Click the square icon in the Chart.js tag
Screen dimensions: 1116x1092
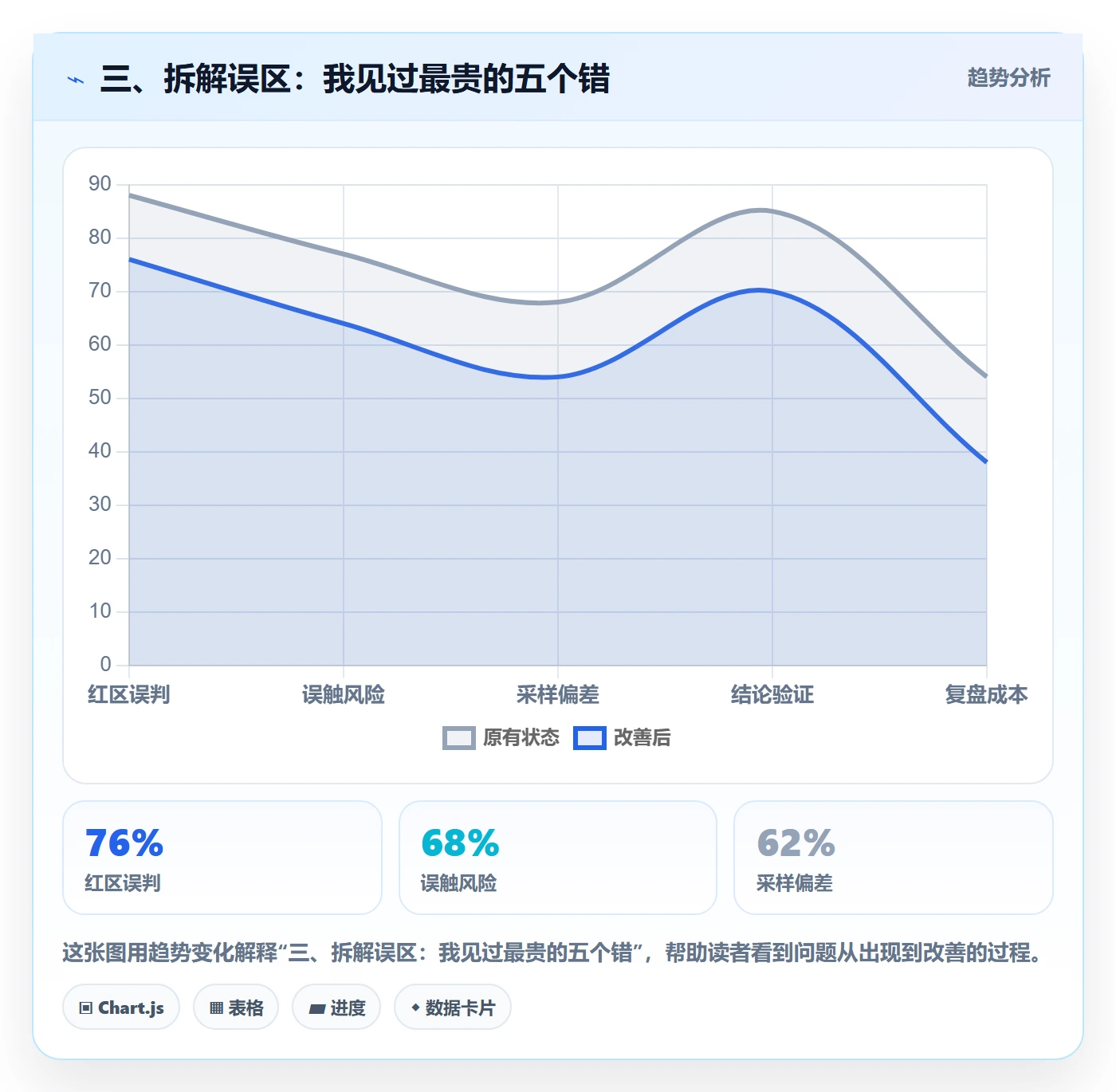coord(86,1008)
